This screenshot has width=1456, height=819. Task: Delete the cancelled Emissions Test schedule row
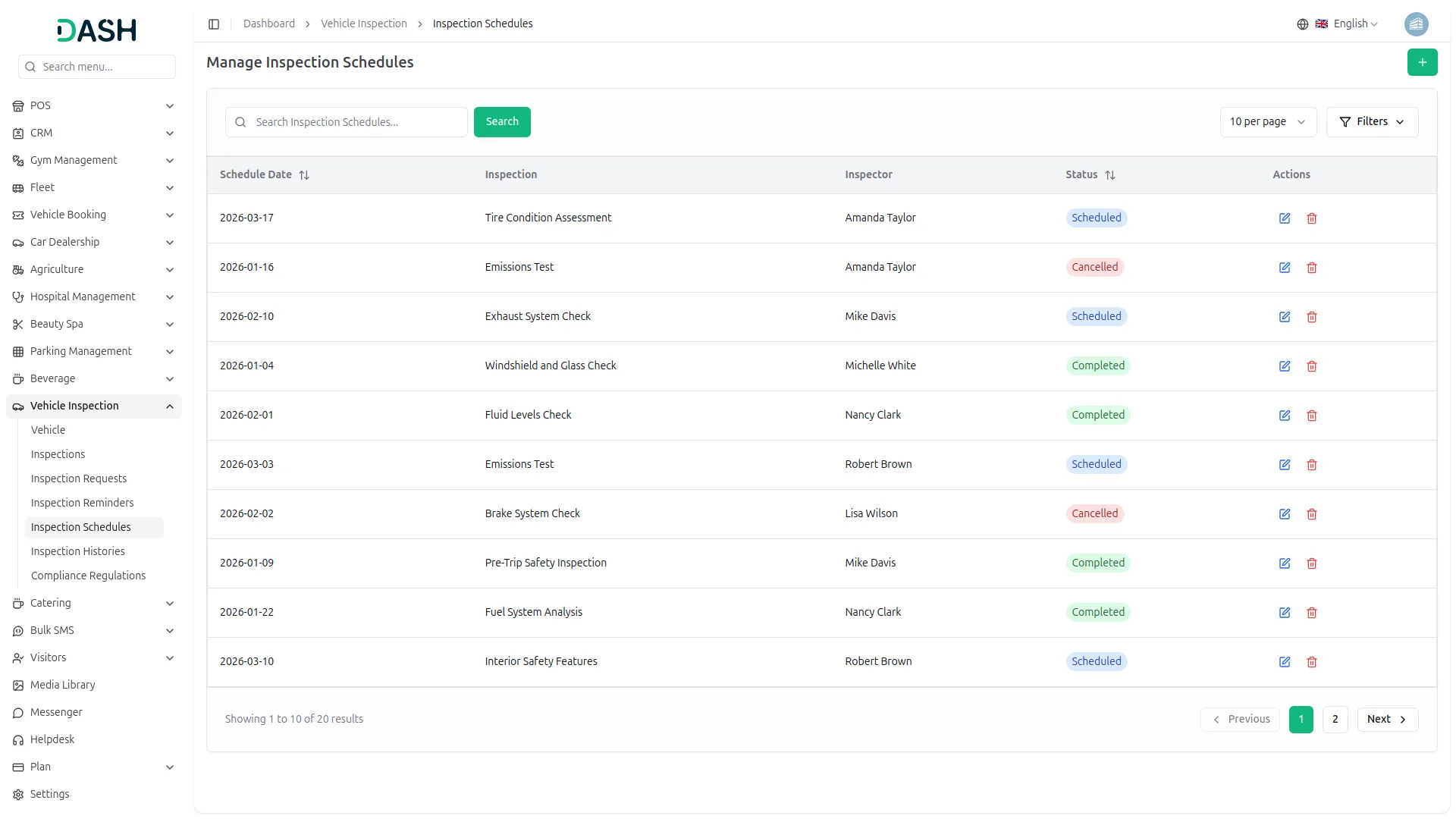(x=1312, y=268)
